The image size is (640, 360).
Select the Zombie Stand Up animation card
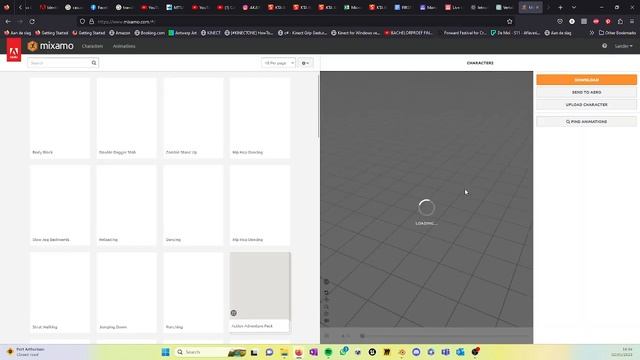click(x=193, y=118)
